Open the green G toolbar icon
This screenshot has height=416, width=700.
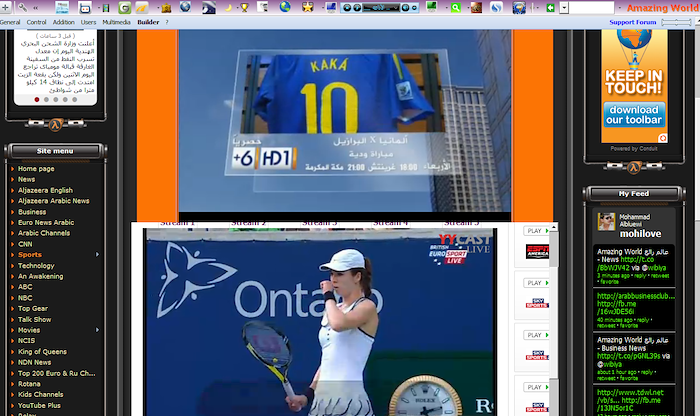coord(125,8)
